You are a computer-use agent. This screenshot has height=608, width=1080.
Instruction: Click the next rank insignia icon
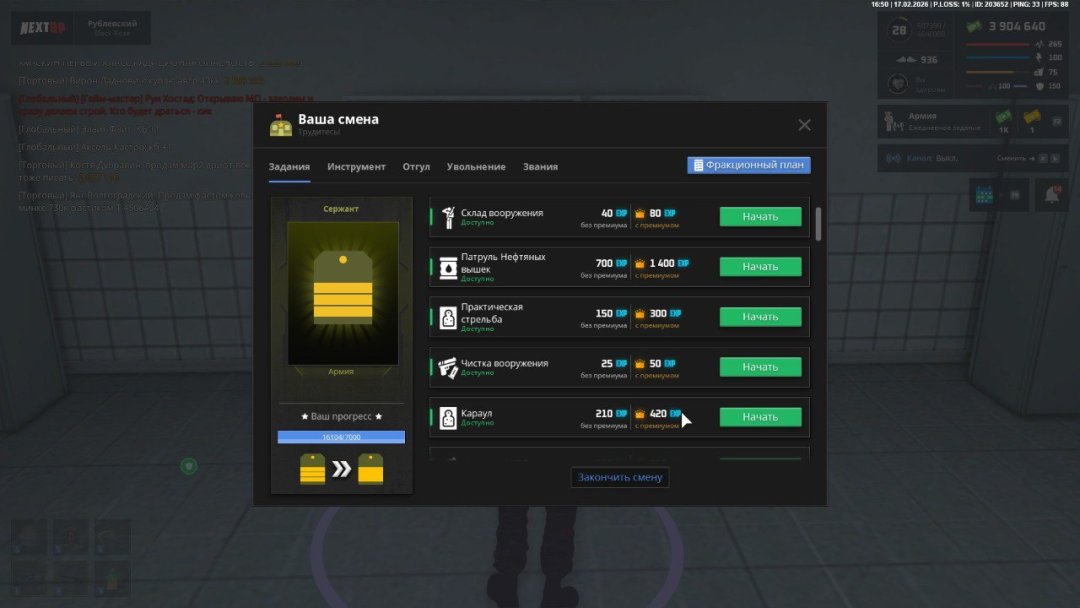coord(372,468)
